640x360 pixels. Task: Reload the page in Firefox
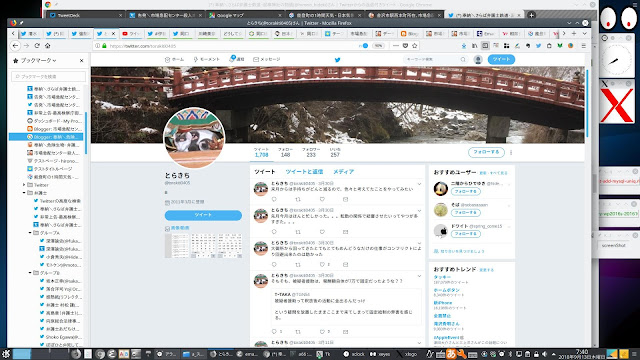coord(37,46)
